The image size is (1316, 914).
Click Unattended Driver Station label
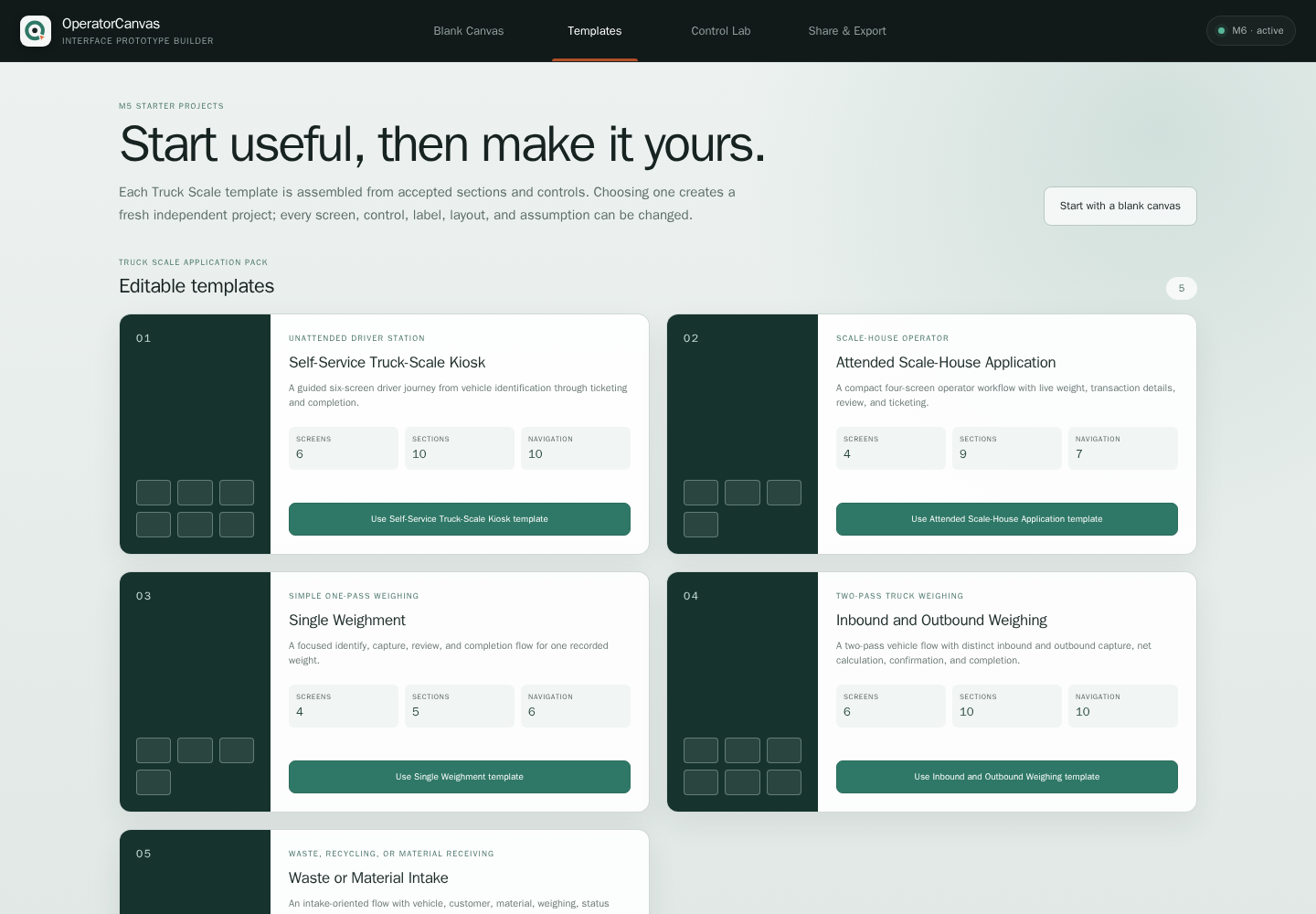[x=356, y=338]
